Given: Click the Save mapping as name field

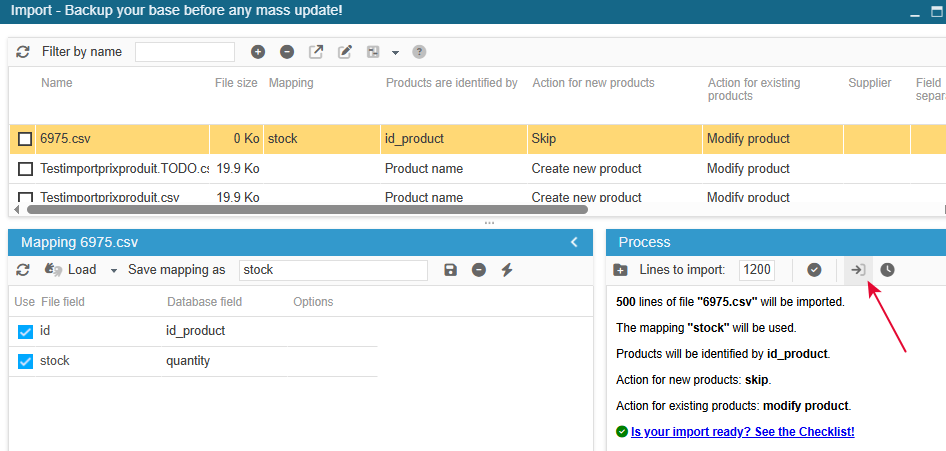Looking at the screenshot, I should click(333, 270).
